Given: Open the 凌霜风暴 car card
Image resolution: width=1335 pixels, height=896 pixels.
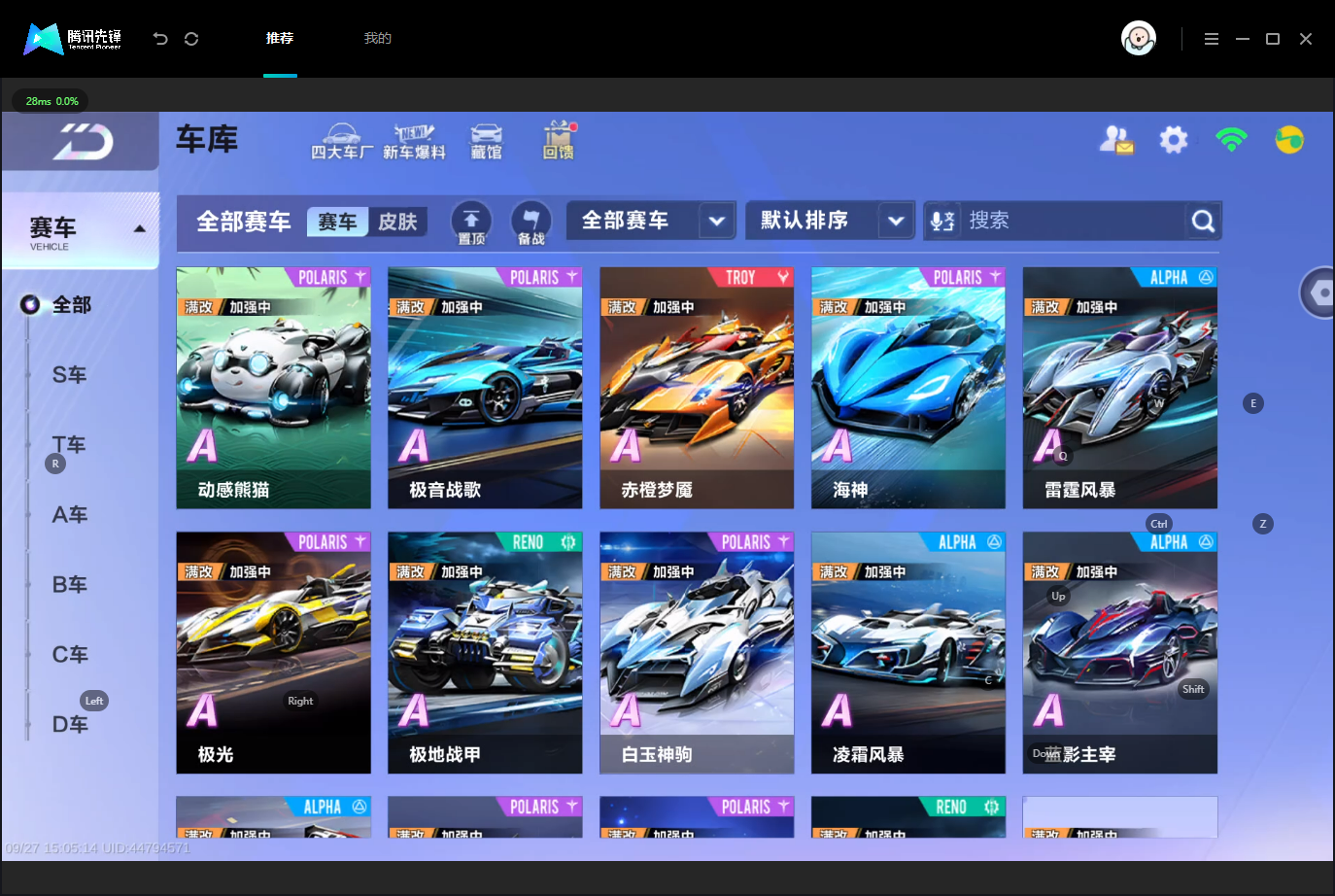Looking at the screenshot, I should (908, 653).
